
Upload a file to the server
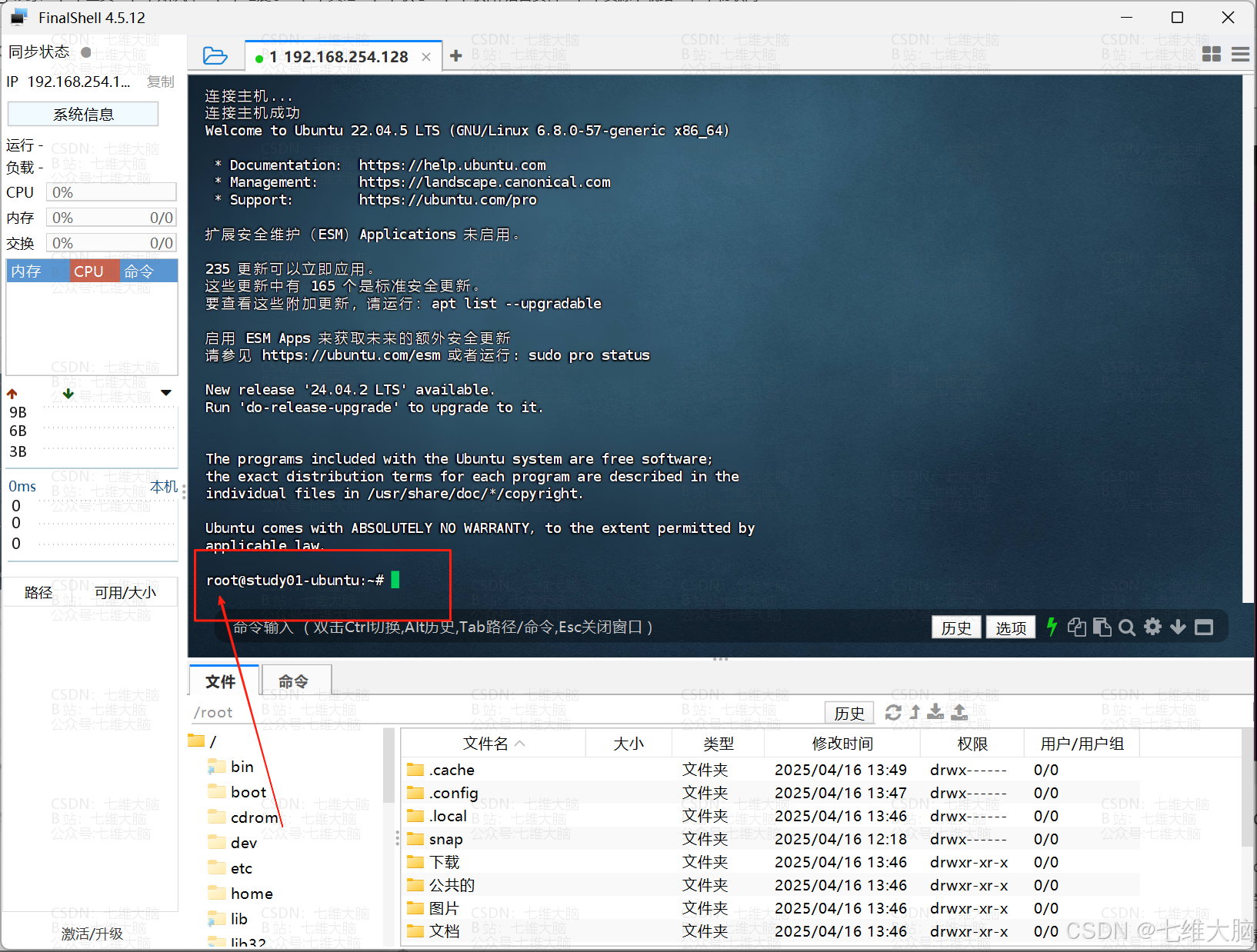point(959,712)
